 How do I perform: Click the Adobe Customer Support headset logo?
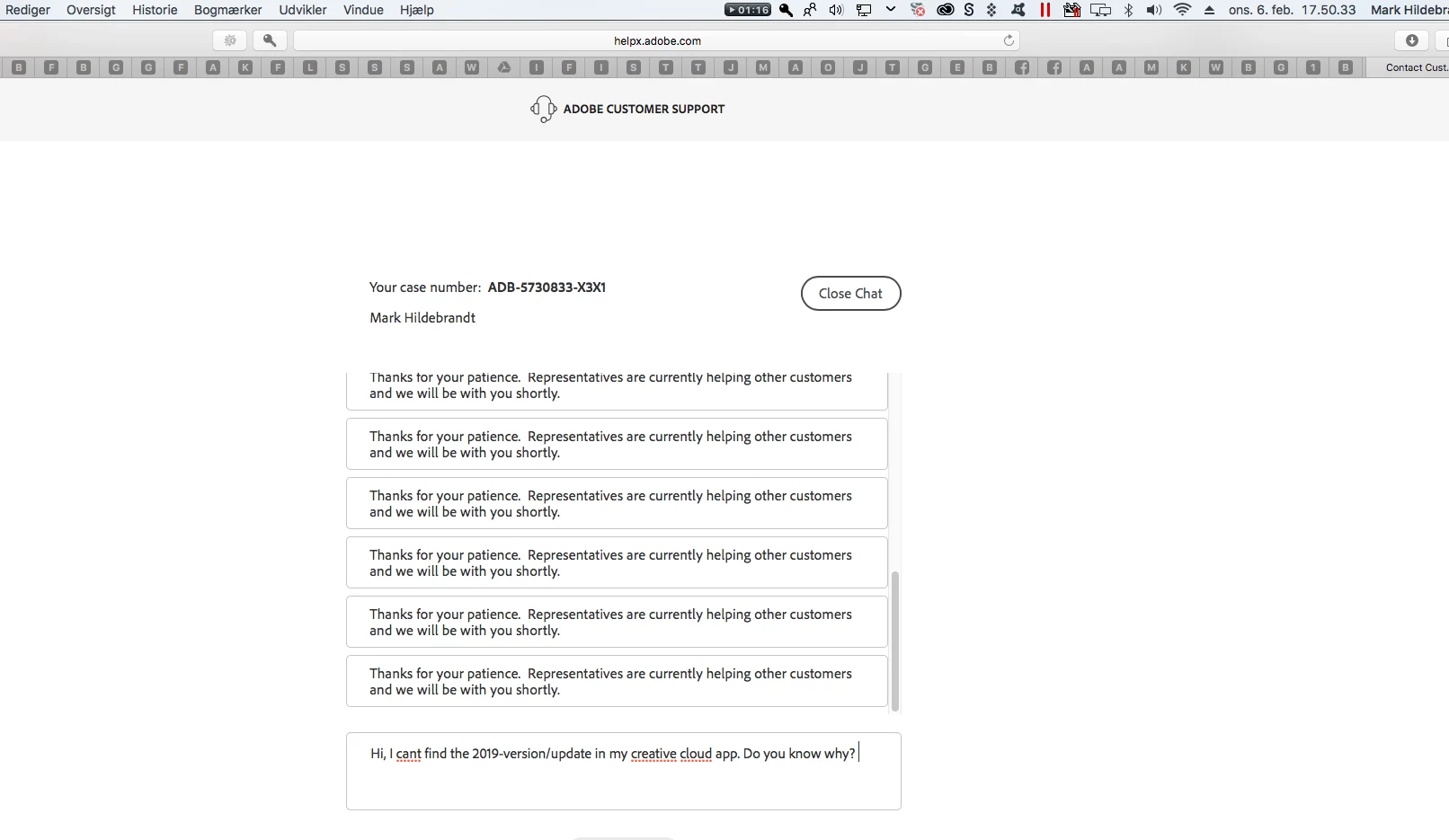[x=543, y=109]
